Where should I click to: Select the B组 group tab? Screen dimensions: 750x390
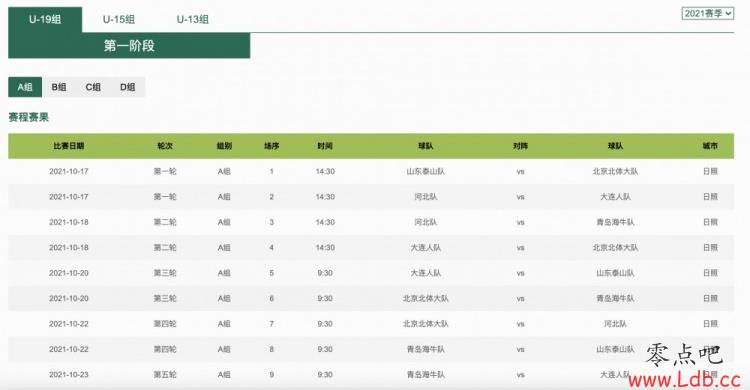(x=59, y=87)
